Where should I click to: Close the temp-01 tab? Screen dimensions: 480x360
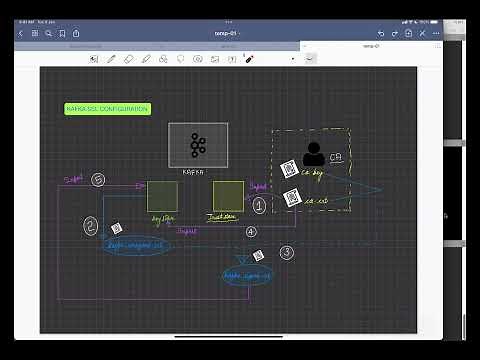(305, 46)
